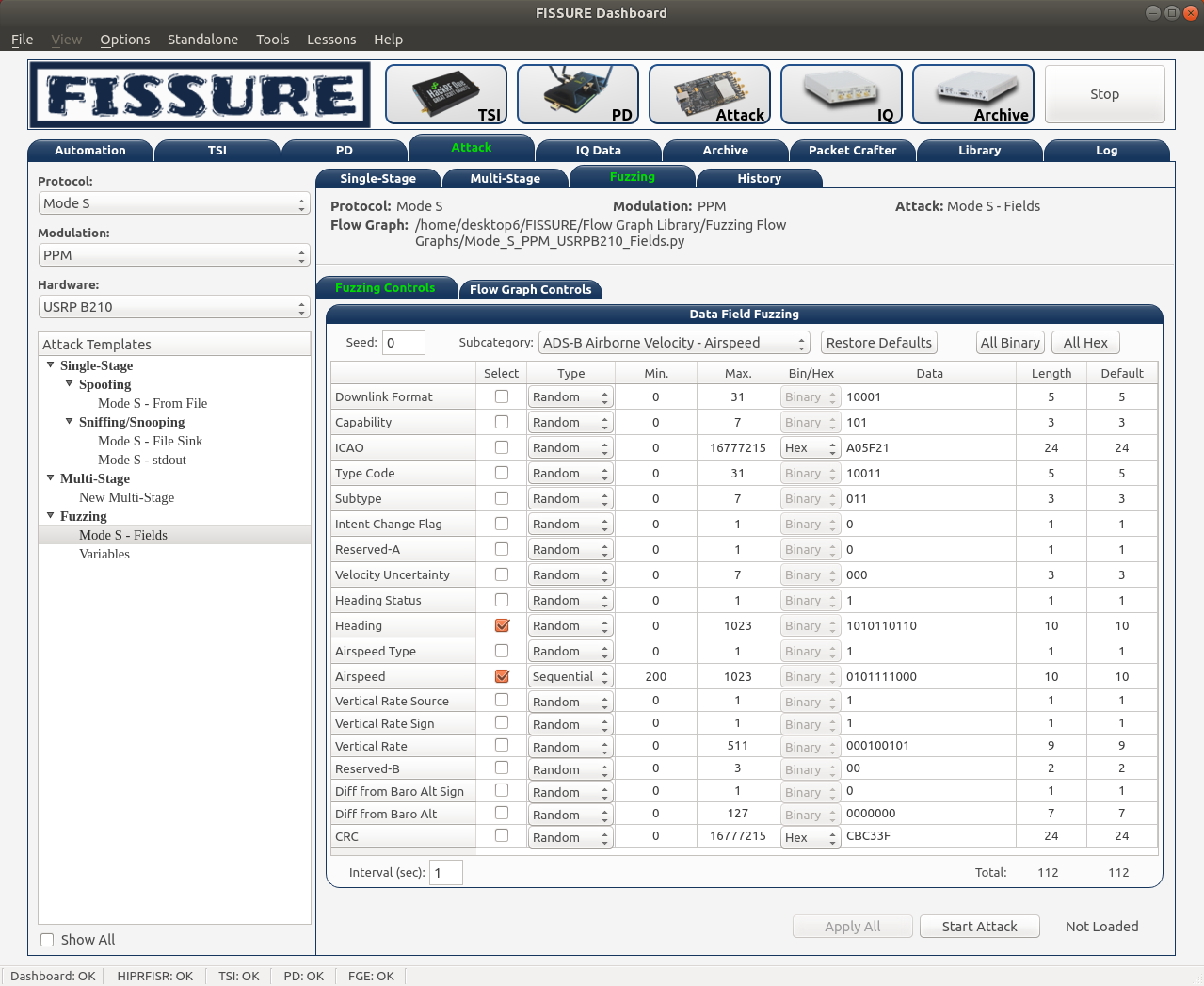This screenshot has width=1204, height=986.
Task: Select Mode S - stdout template
Action: coord(142,460)
